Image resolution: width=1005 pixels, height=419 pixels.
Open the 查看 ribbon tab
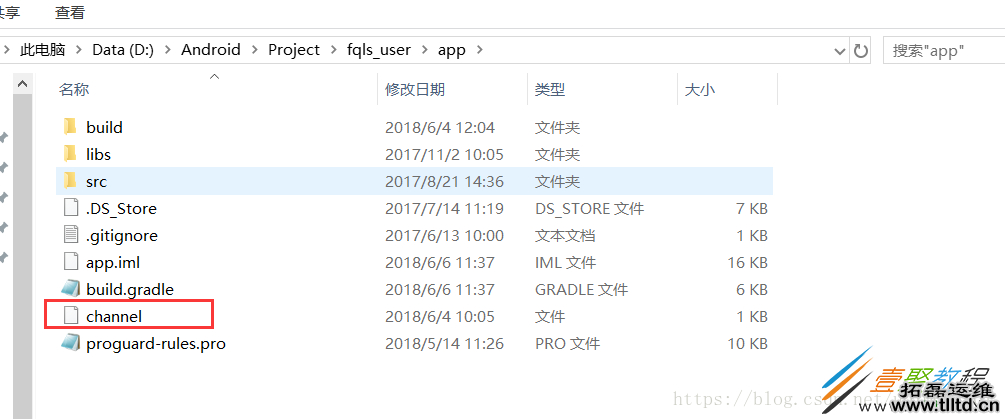[x=70, y=12]
